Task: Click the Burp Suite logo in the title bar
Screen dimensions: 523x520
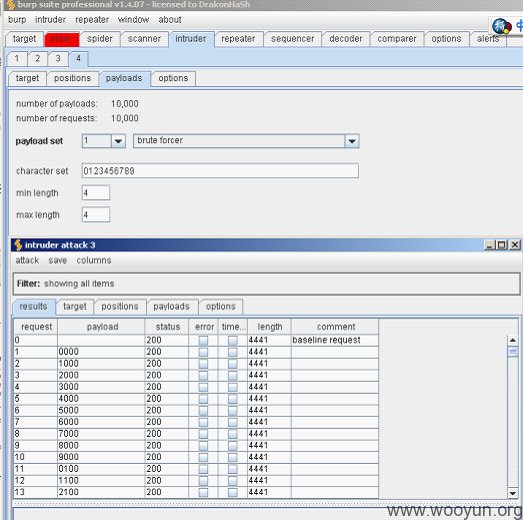Action: point(11,5)
